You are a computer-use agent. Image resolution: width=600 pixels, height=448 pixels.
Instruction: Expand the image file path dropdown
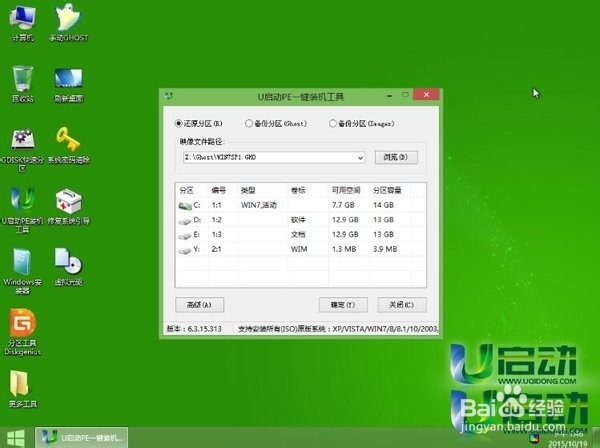[x=360, y=157]
